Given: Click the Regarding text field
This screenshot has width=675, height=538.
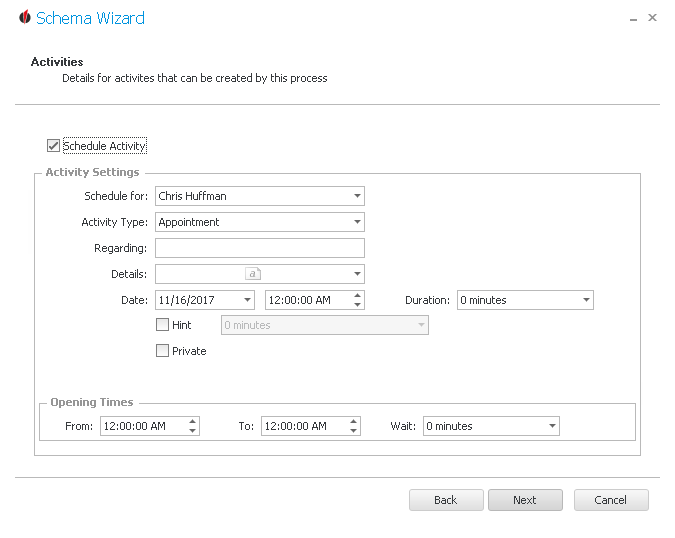Looking at the screenshot, I should tap(260, 248).
